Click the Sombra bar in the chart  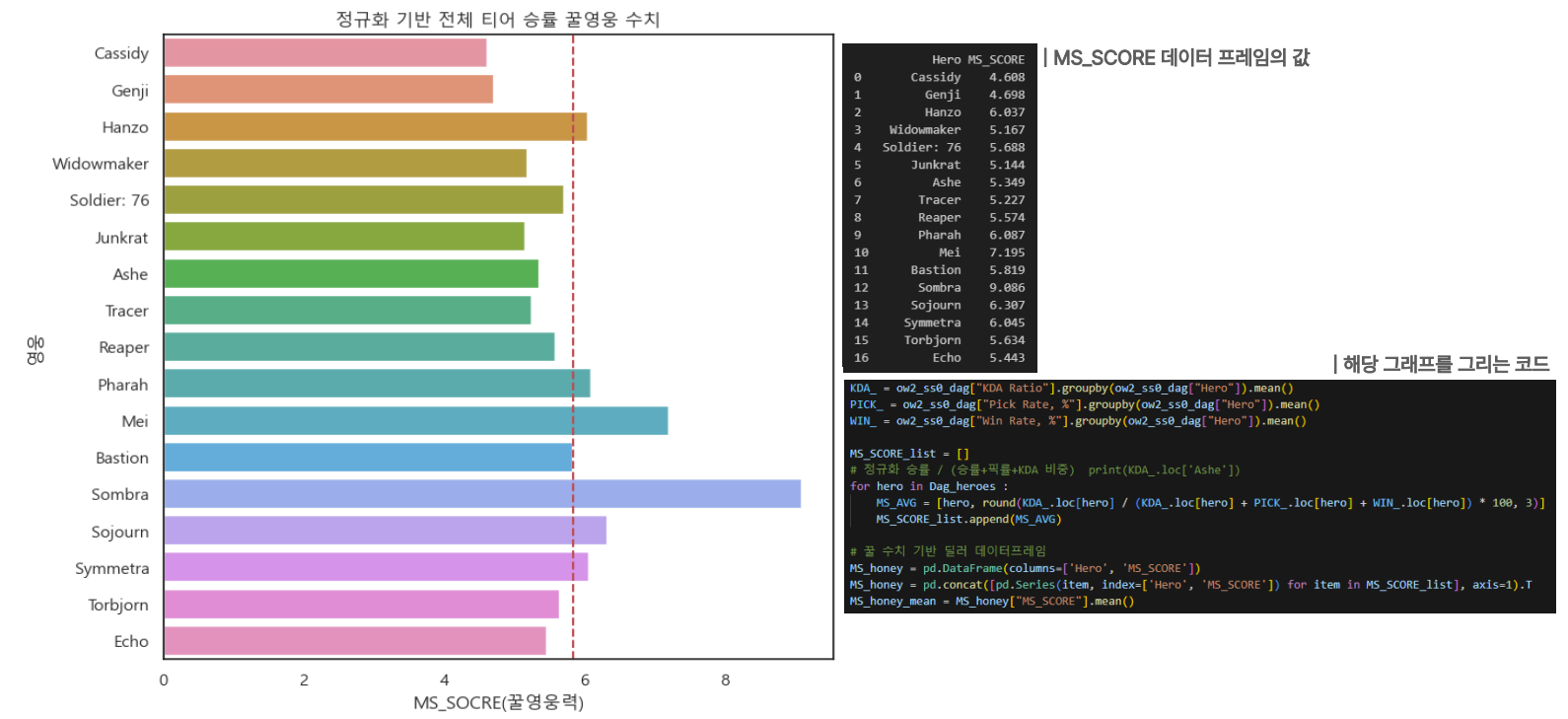tap(482, 494)
